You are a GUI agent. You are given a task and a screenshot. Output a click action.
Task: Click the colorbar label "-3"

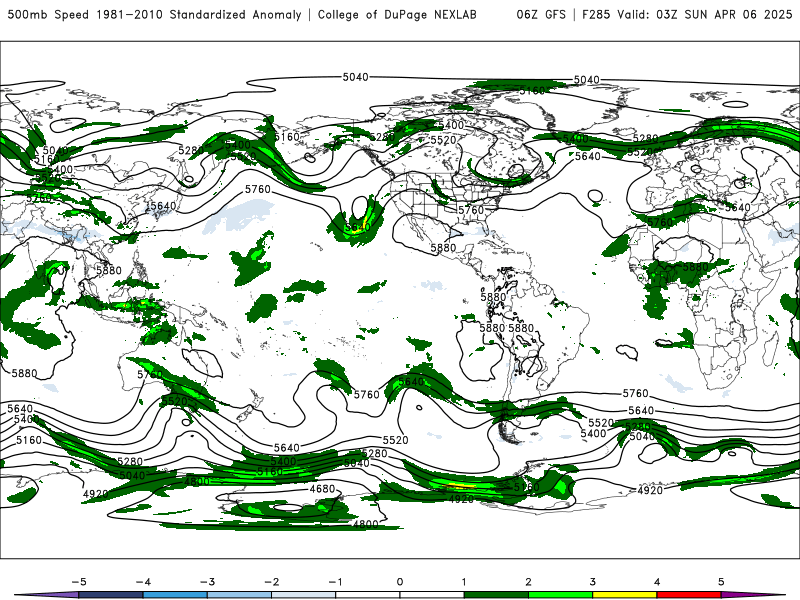tap(207, 582)
